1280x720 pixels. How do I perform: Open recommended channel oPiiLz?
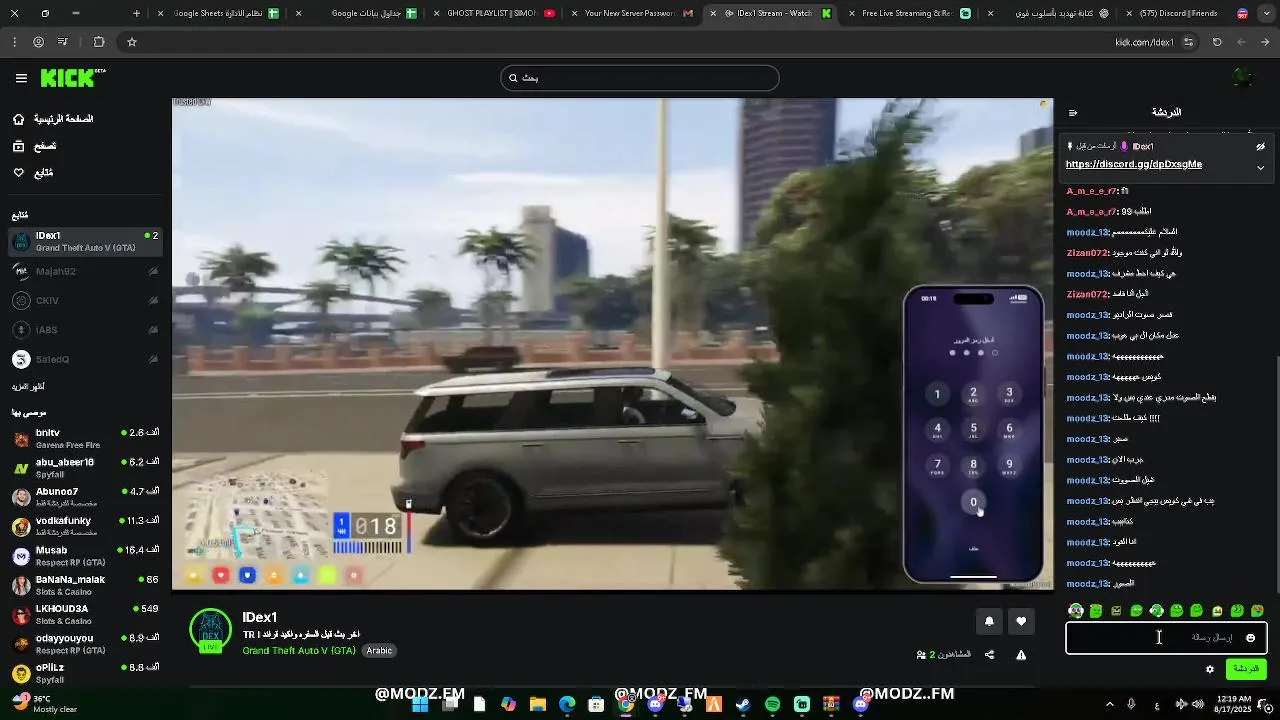coord(85,672)
